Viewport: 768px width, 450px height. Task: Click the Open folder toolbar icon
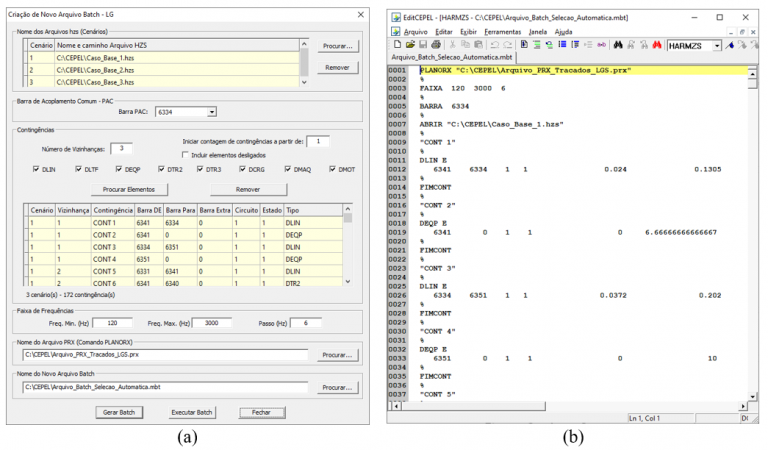409,45
